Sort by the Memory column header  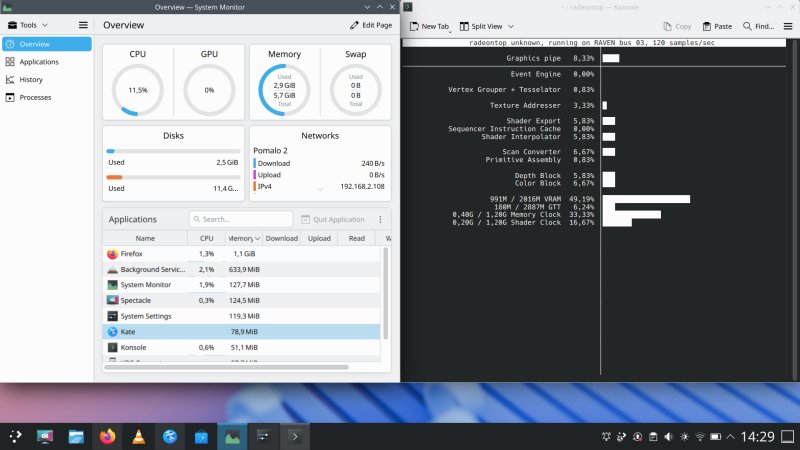coord(243,239)
